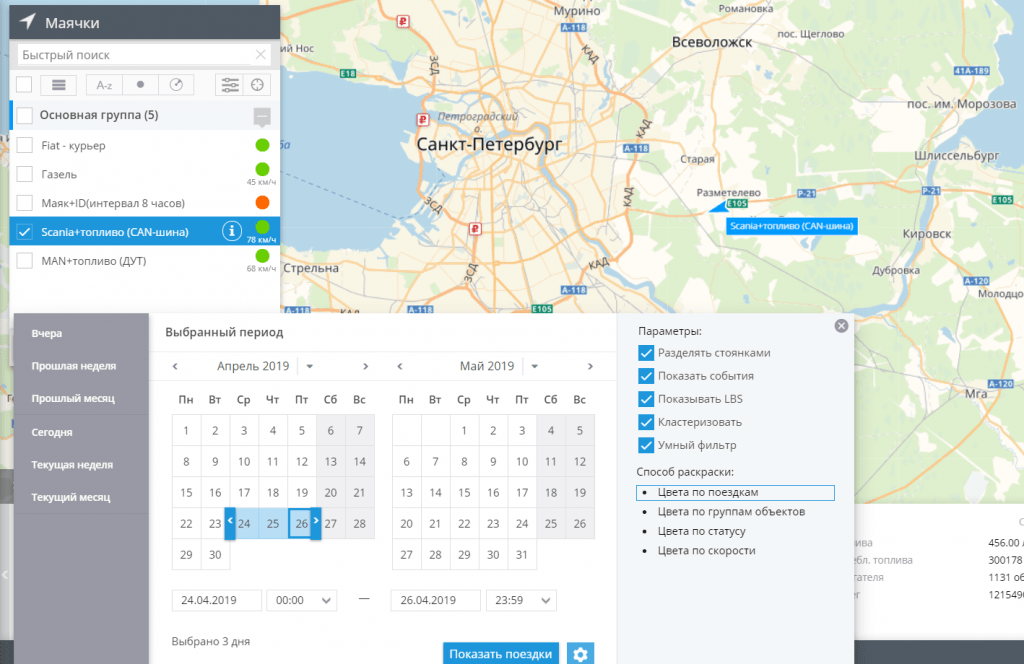The width and height of the screenshot is (1024, 664).
Task: Open the Апрель 2019 month dropdown
Action: [x=310, y=366]
